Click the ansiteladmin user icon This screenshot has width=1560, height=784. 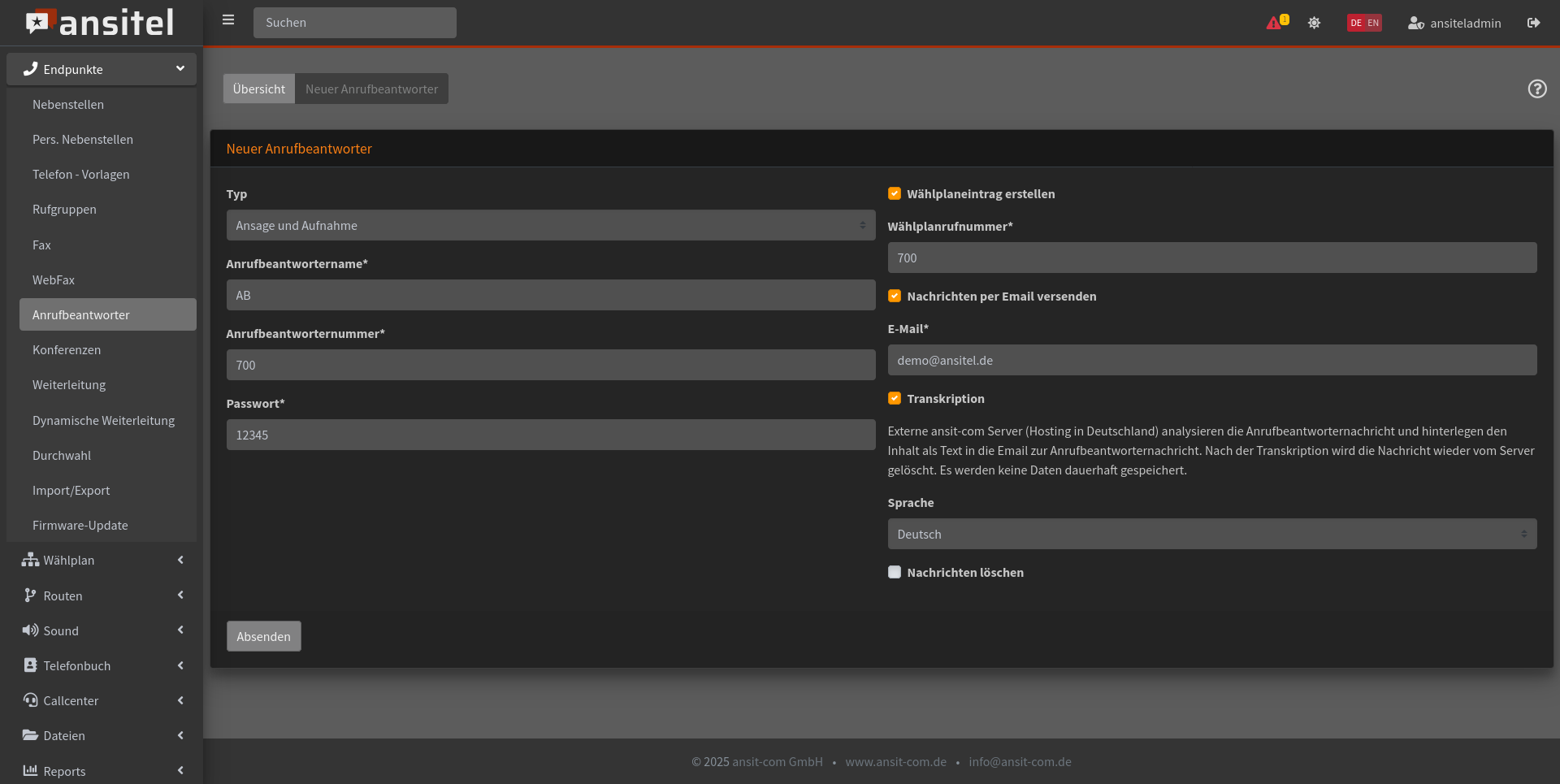coord(1415,23)
